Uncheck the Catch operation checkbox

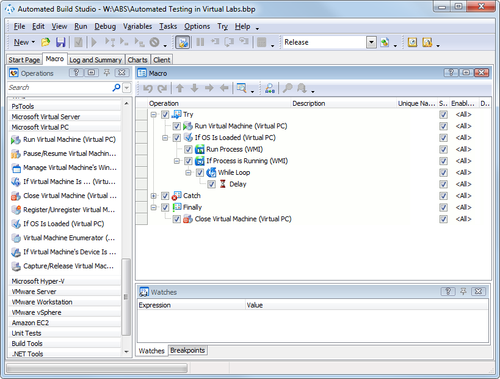165,196
